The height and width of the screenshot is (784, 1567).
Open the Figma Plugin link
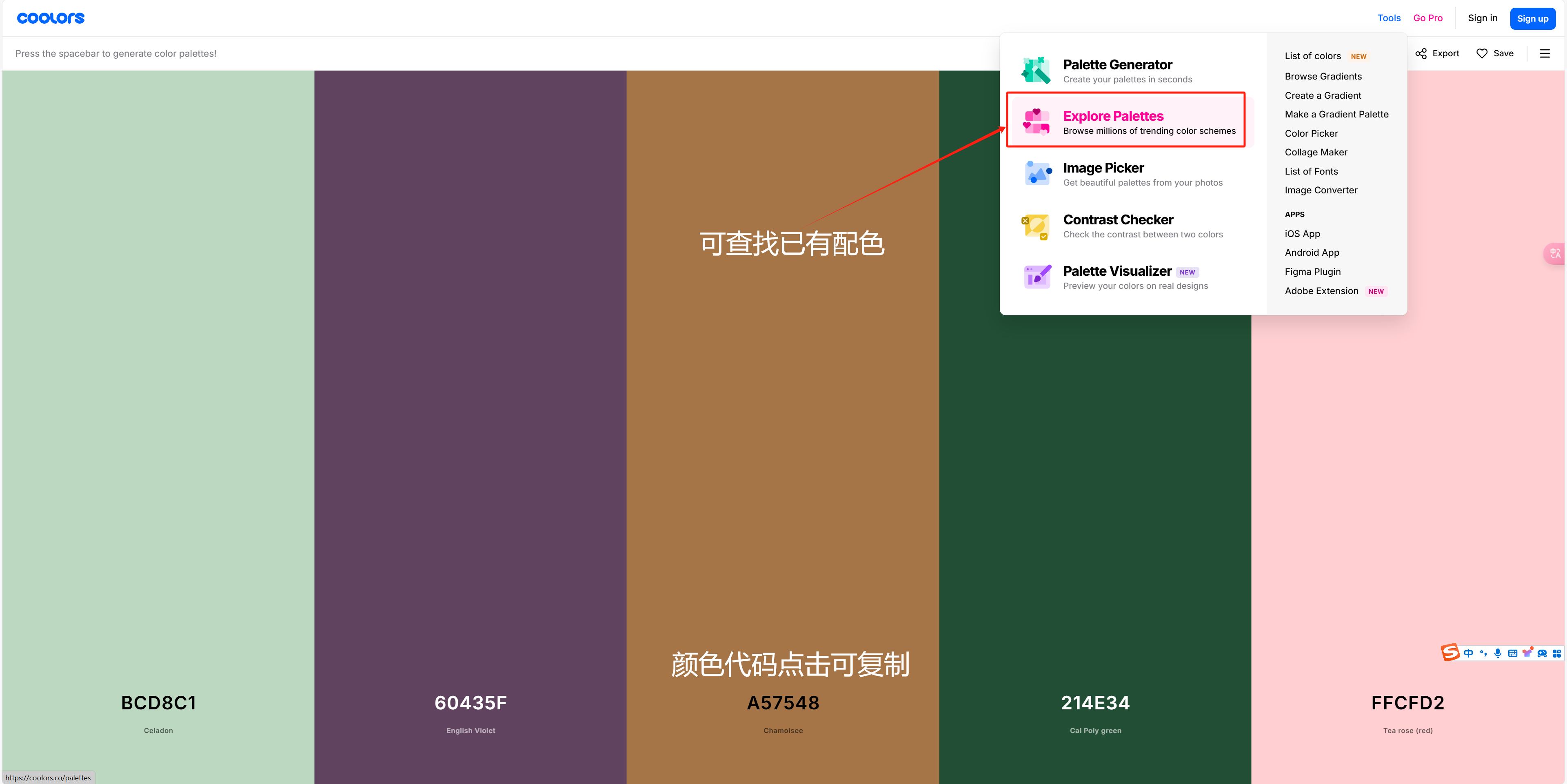point(1312,272)
